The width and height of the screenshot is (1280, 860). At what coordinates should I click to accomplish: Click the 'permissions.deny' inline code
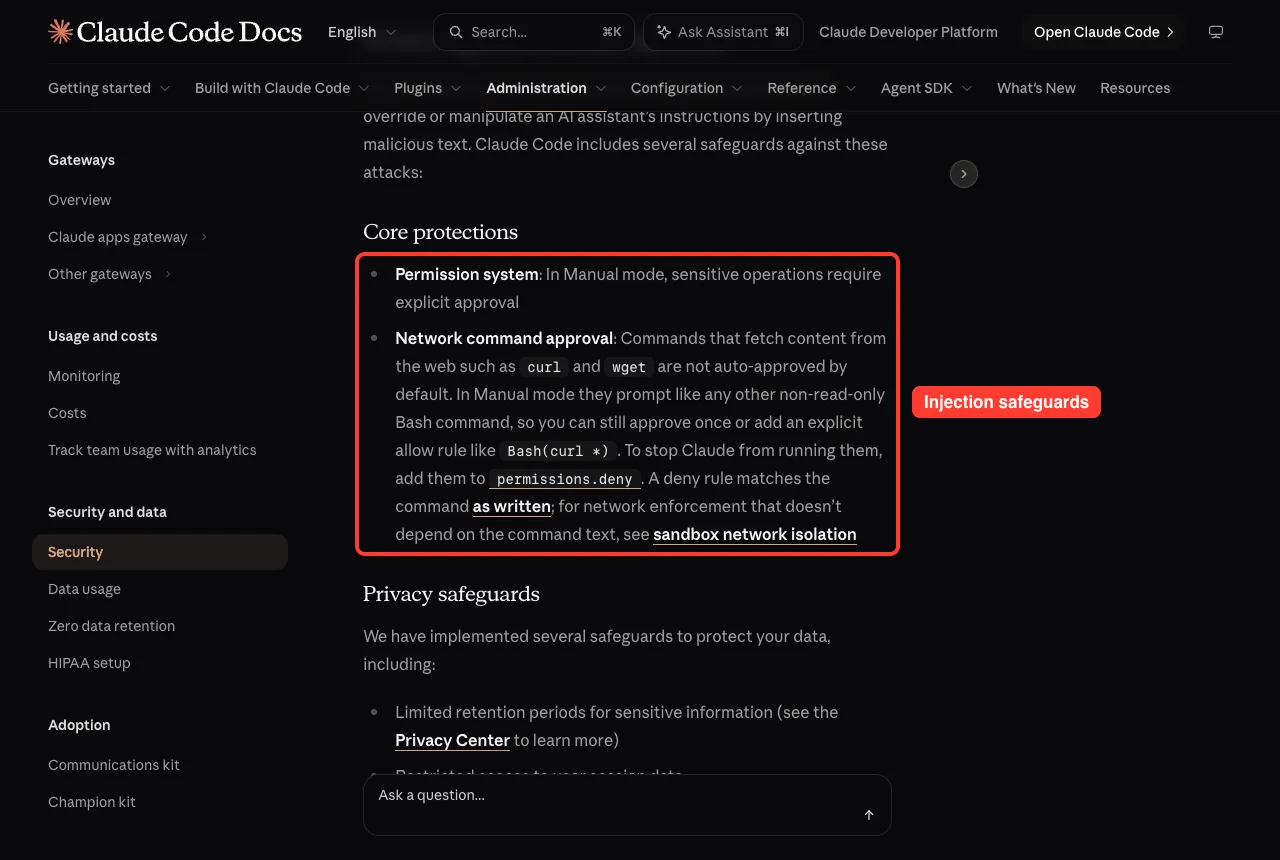click(565, 479)
